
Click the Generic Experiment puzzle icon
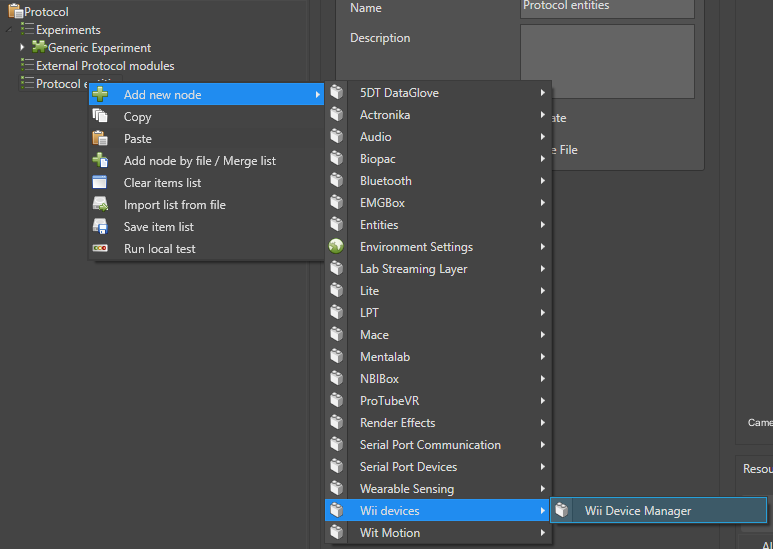point(39,47)
